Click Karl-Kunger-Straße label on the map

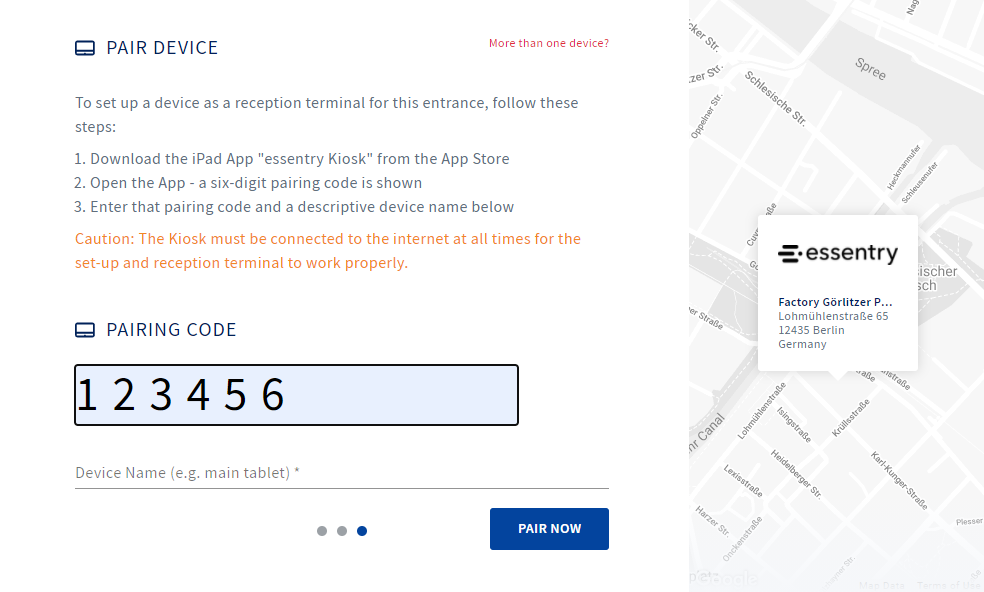tap(899, 480)
